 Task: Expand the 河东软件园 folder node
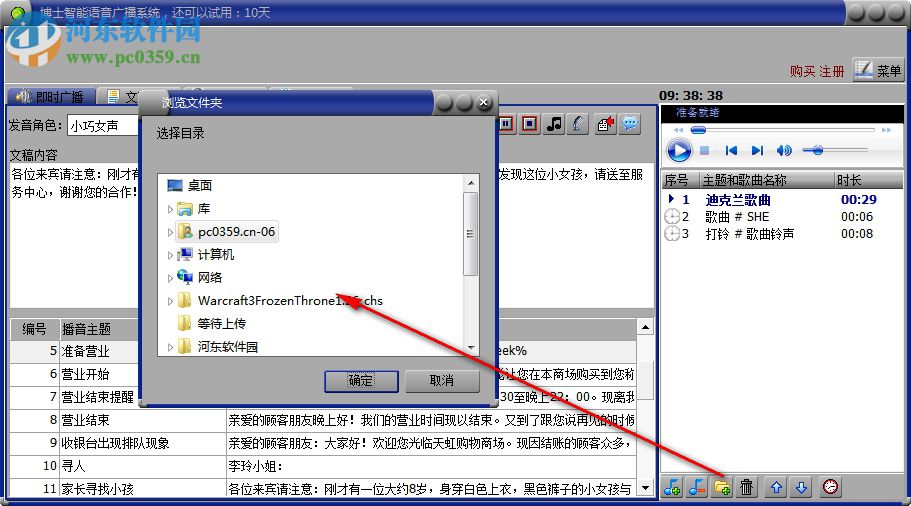170,347
